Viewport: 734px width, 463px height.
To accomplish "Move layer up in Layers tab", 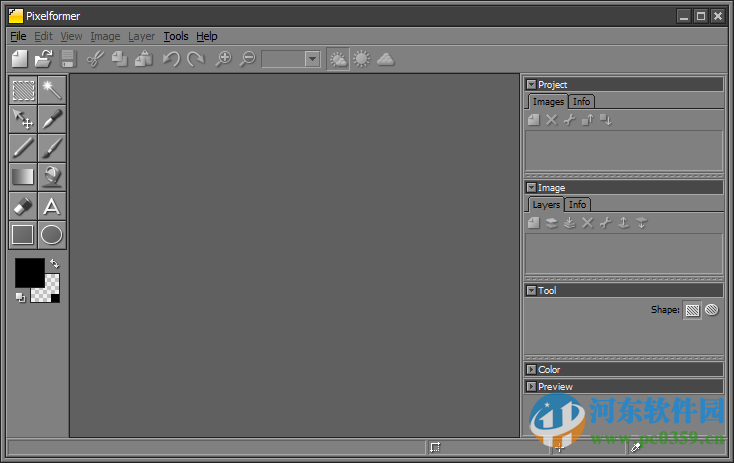I will pyautogui.click(x=624, y=223).
